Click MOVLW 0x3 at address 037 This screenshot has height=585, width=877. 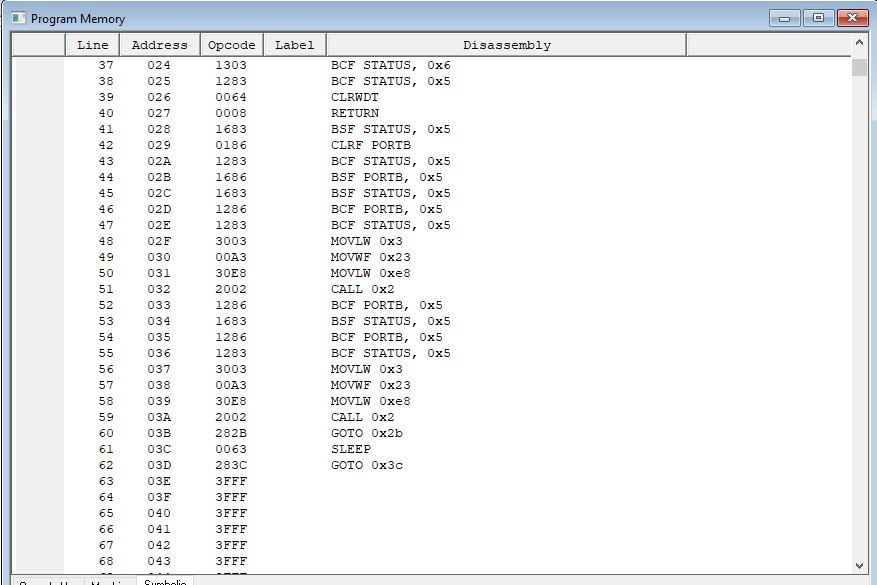pos(366,369)
